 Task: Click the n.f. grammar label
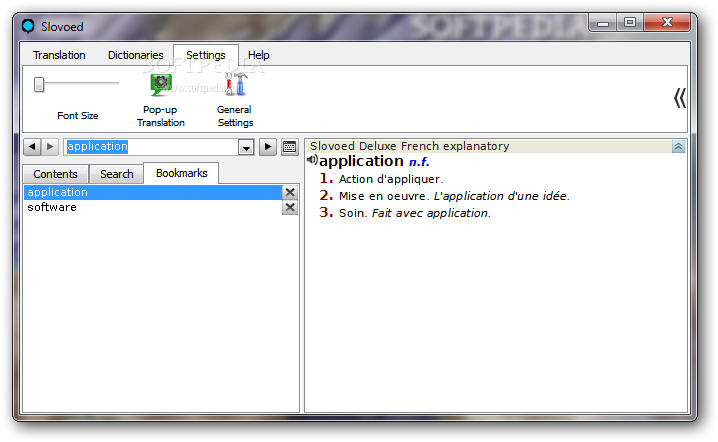click(x=419, y=162)
